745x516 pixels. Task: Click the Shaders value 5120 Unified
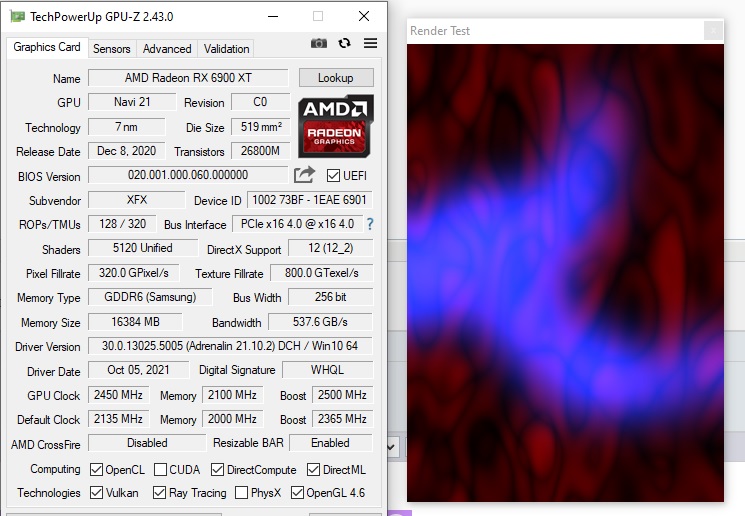tap(143, 248)
